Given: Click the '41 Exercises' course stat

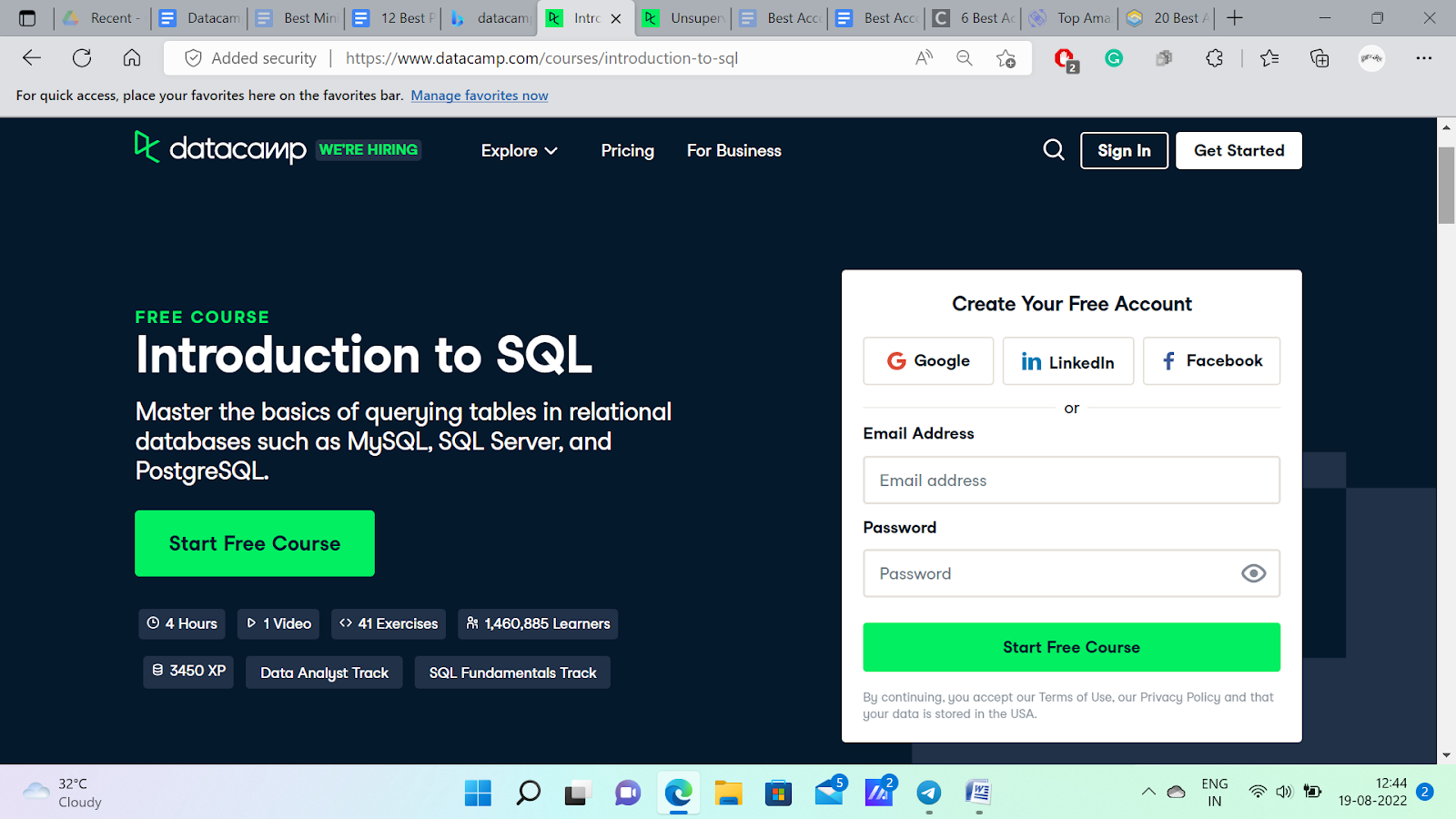Looking at the screenshot, I should pos(389,624).
